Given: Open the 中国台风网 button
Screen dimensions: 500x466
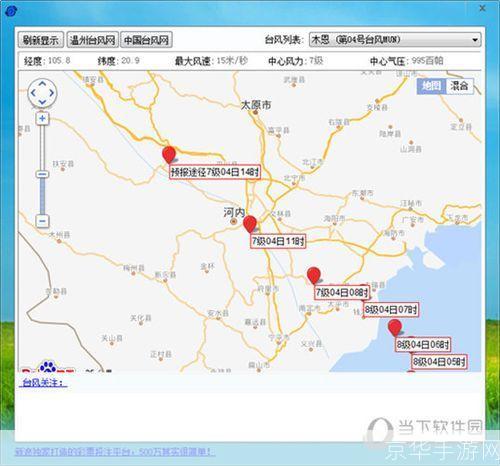Looking at the screenshot, I should (x=146, y=40).
